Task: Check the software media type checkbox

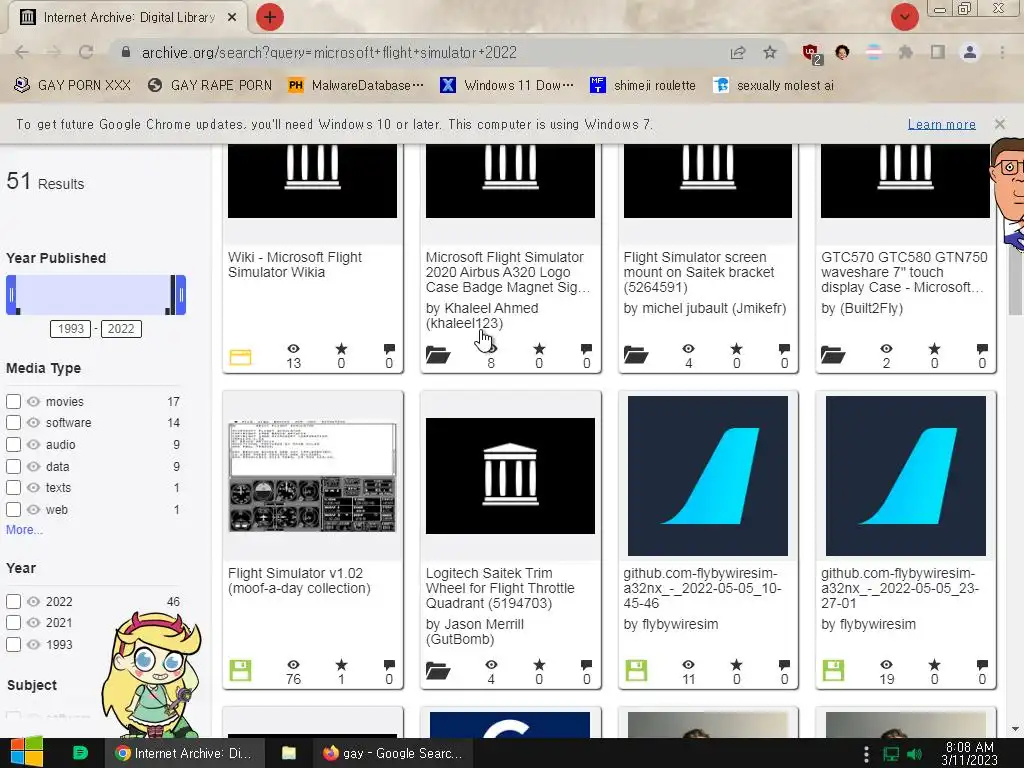Action: click(13, 423)
